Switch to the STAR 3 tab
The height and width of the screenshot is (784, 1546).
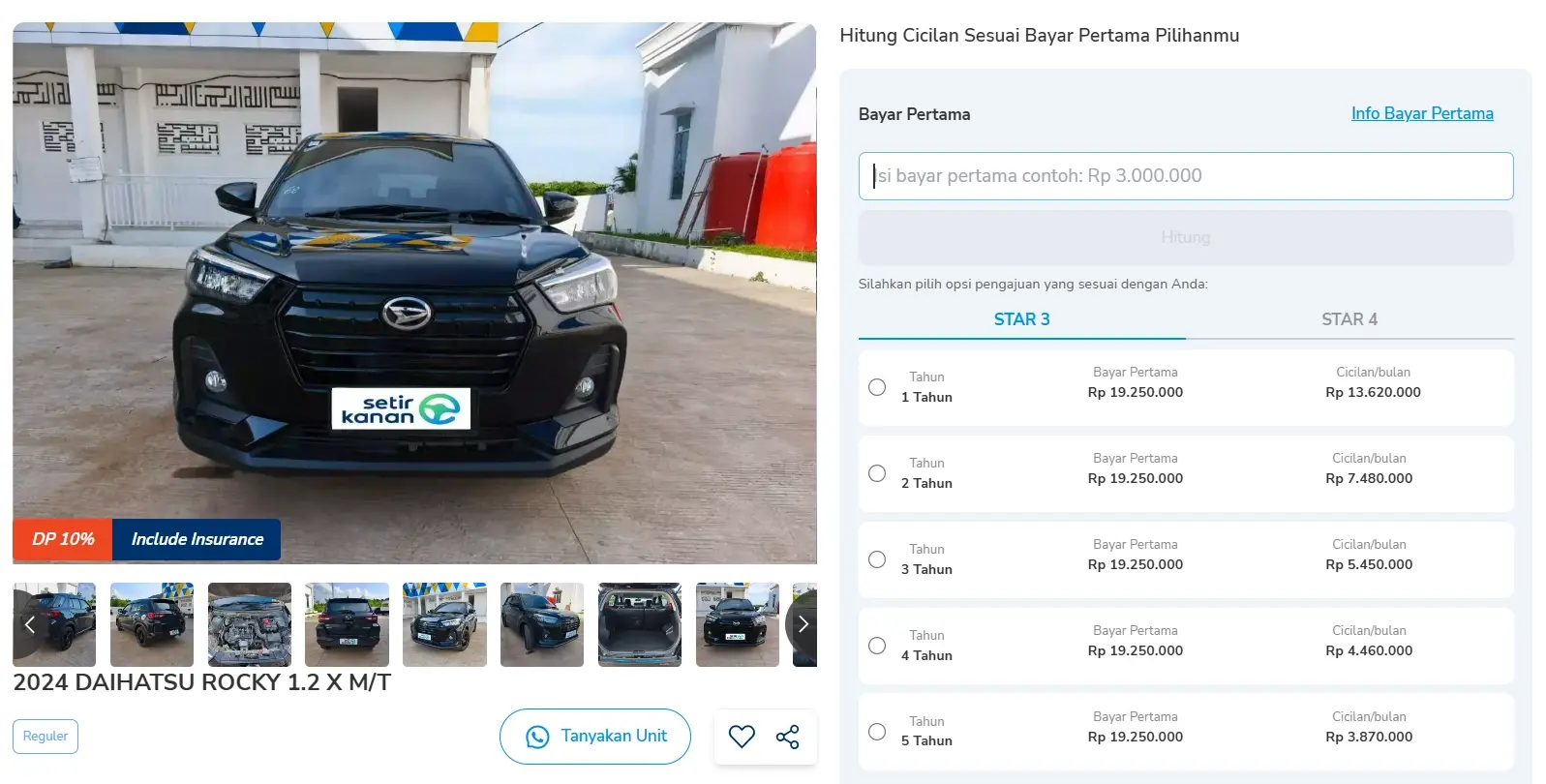coord(1021,319)
